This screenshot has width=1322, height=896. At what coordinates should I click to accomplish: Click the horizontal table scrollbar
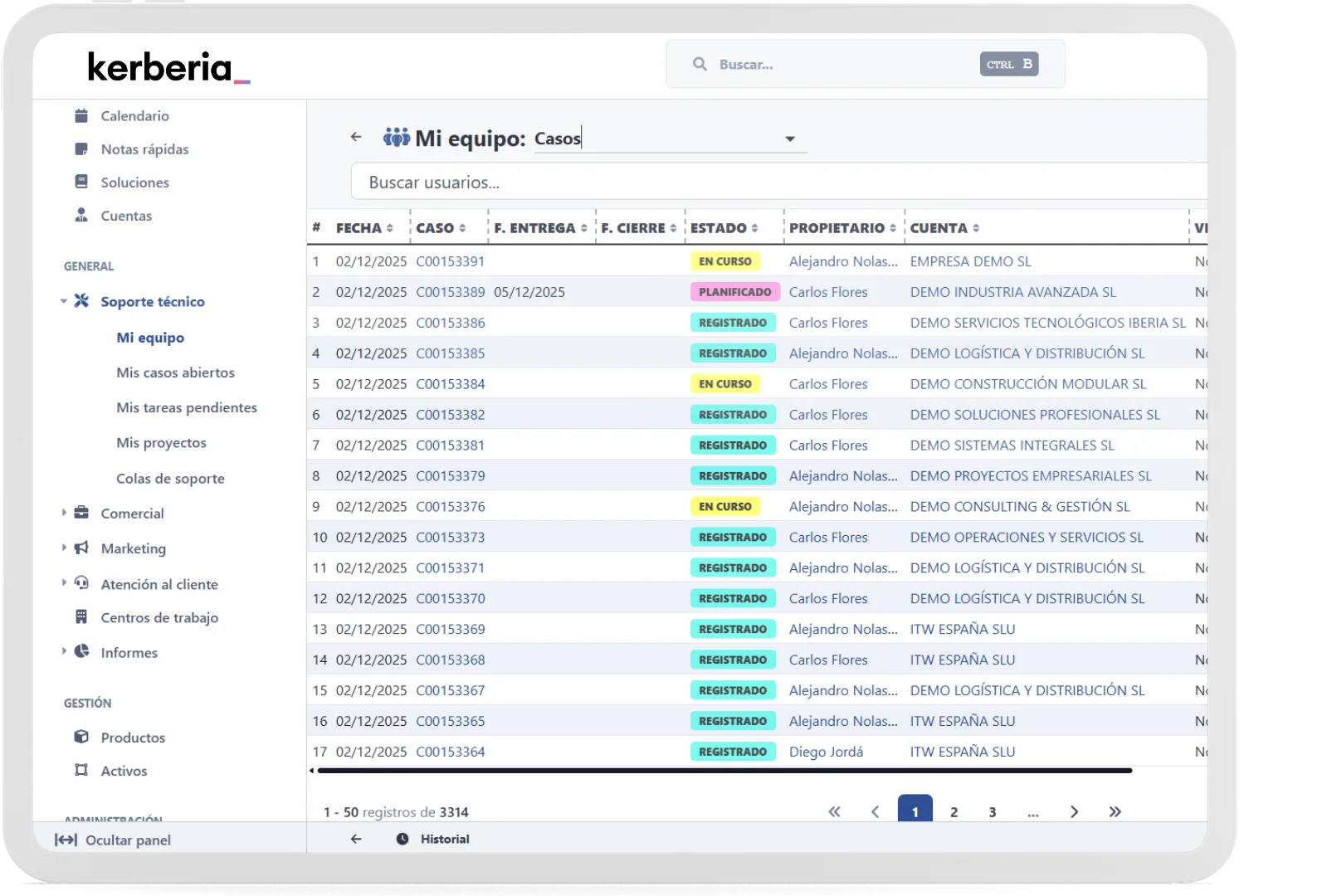(724, 771)
